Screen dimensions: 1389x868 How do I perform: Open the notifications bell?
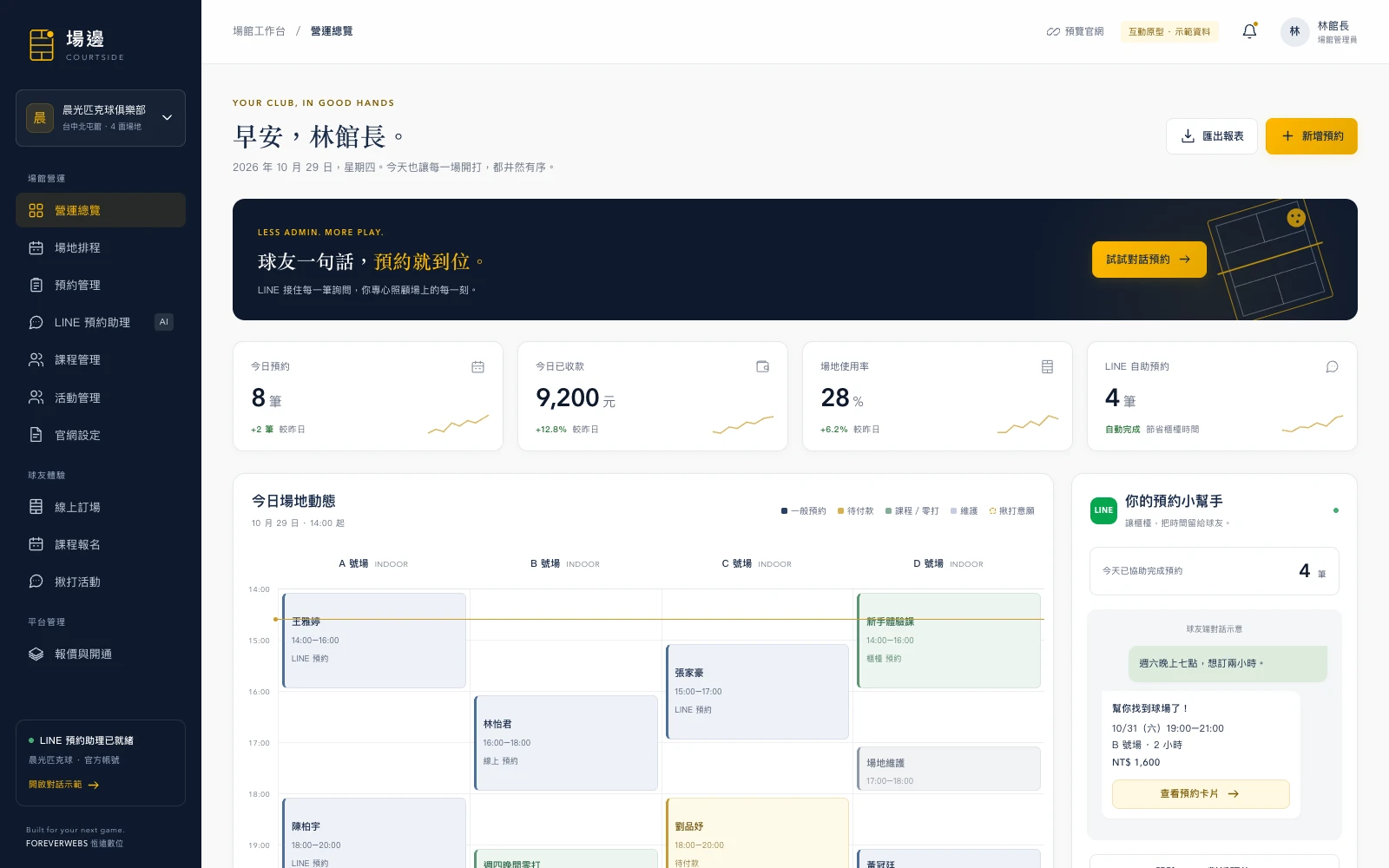click(x=1249, y=31)
